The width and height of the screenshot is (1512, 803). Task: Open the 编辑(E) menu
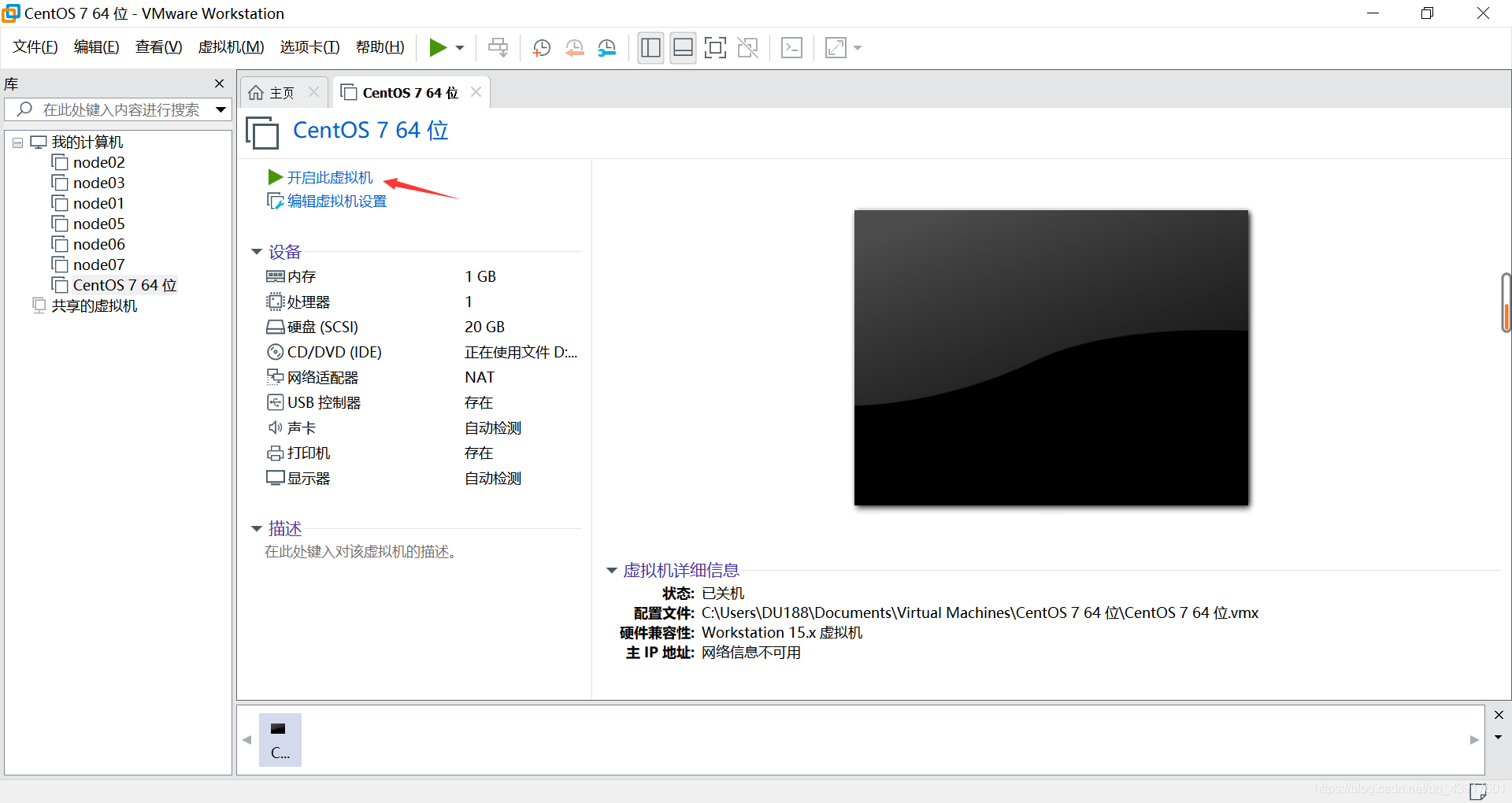(x=96, y=47)
